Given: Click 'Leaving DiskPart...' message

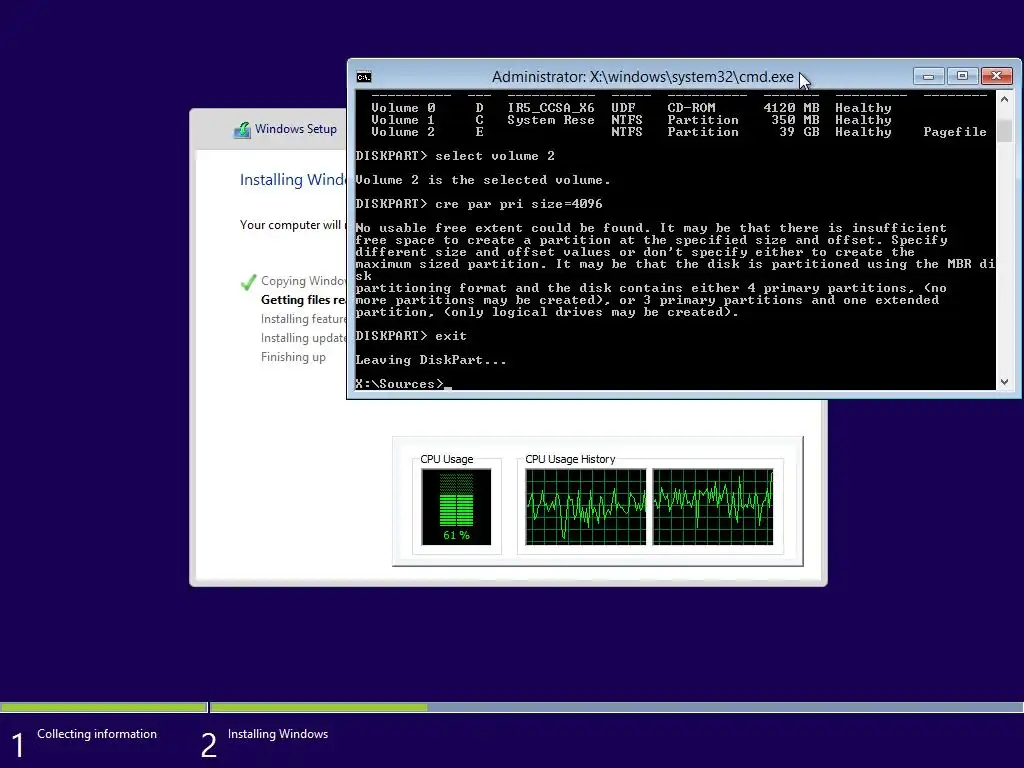Looking at the screenshot, I should point(431,360).
